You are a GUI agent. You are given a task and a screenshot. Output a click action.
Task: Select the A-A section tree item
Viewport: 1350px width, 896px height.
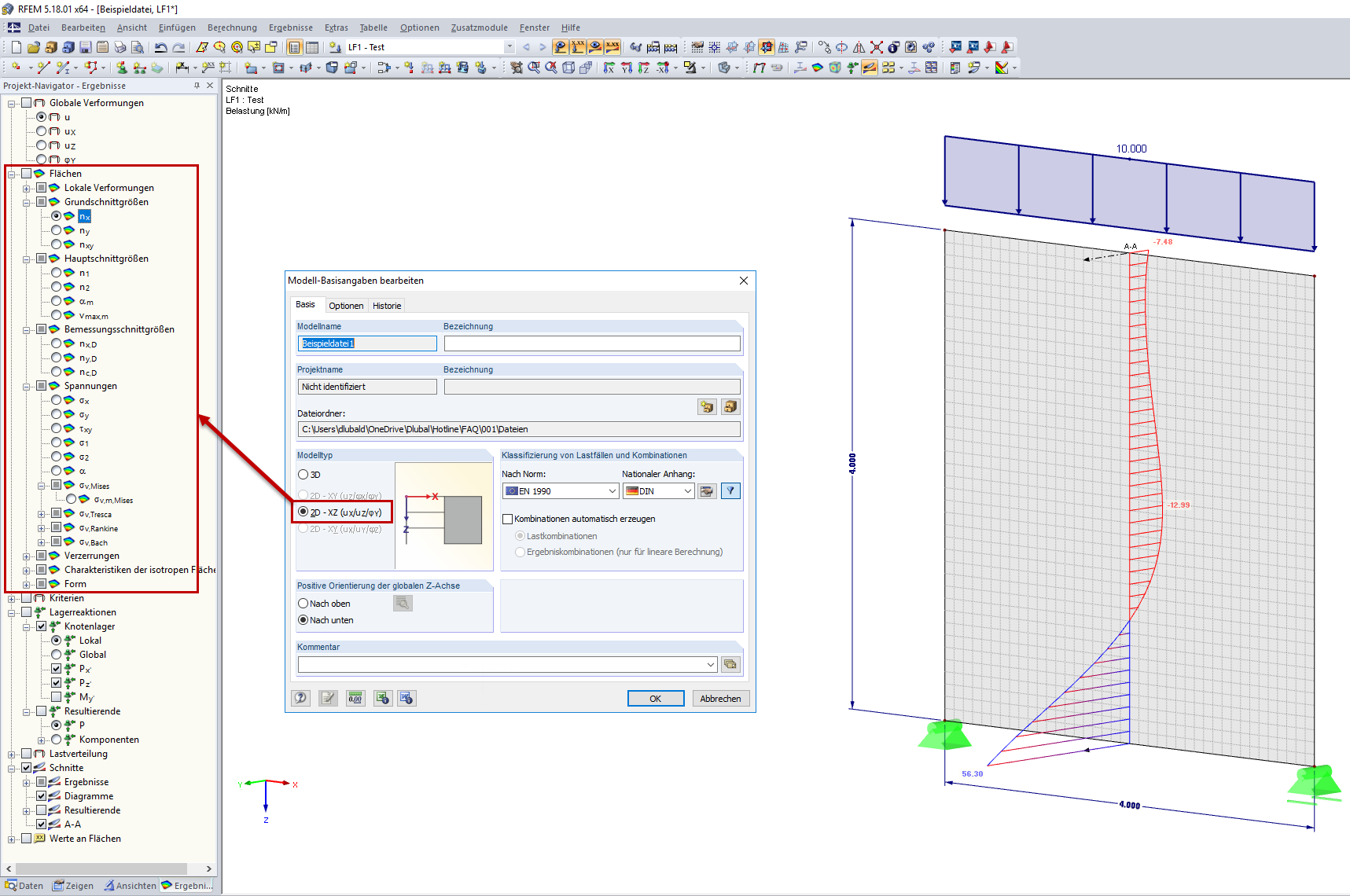pos(72,824)
